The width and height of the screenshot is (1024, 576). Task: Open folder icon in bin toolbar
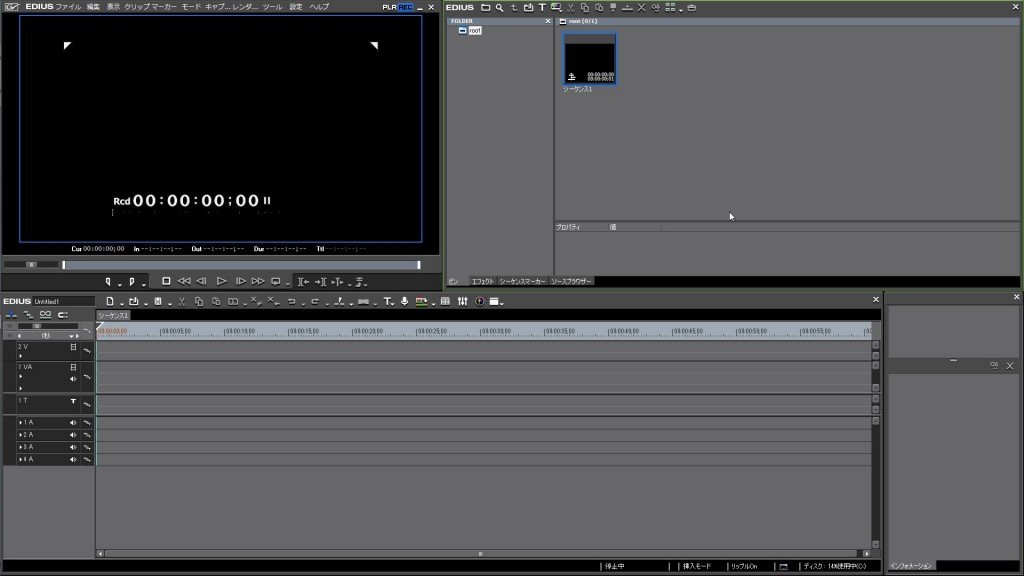[485, 8]
